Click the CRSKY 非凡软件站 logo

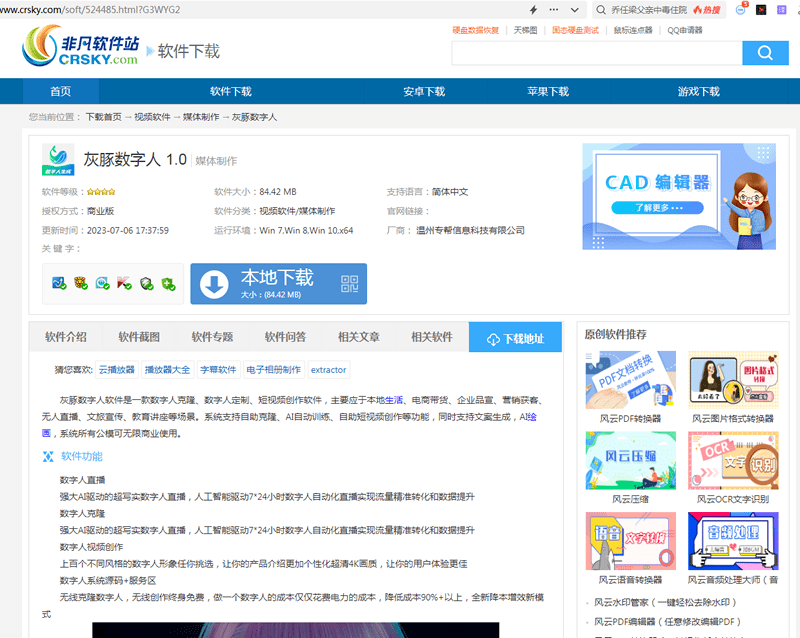pos(81,46)
